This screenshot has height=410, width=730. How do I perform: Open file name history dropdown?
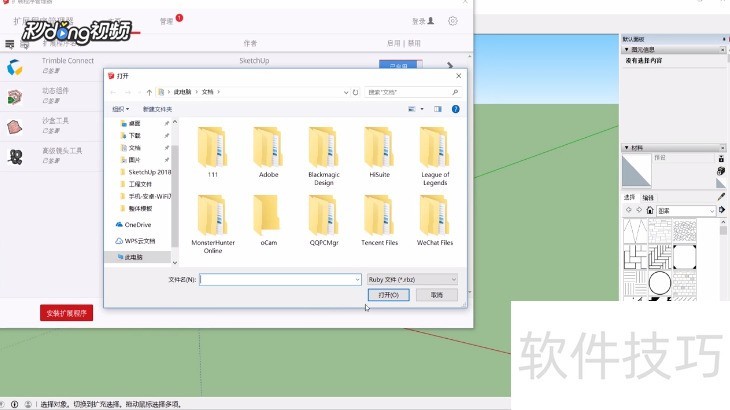click(x=358, y=279)
